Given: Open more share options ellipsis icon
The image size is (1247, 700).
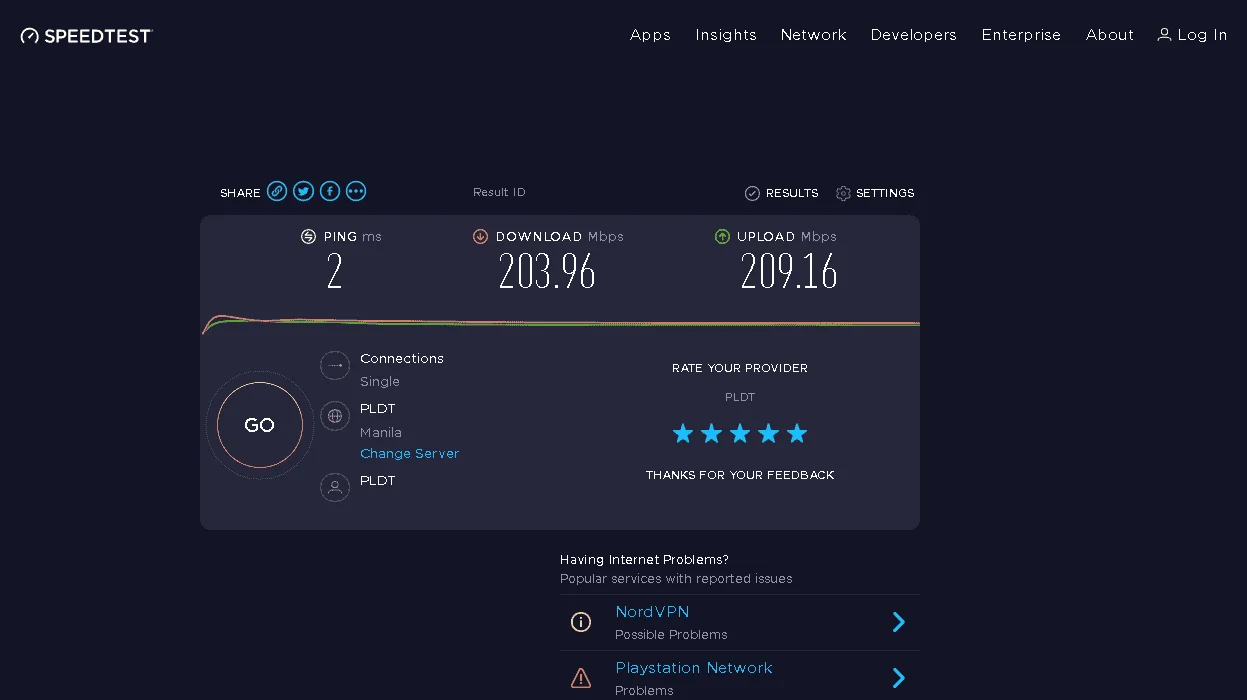Looking at the screenshot, I should (x=356, y=191).
